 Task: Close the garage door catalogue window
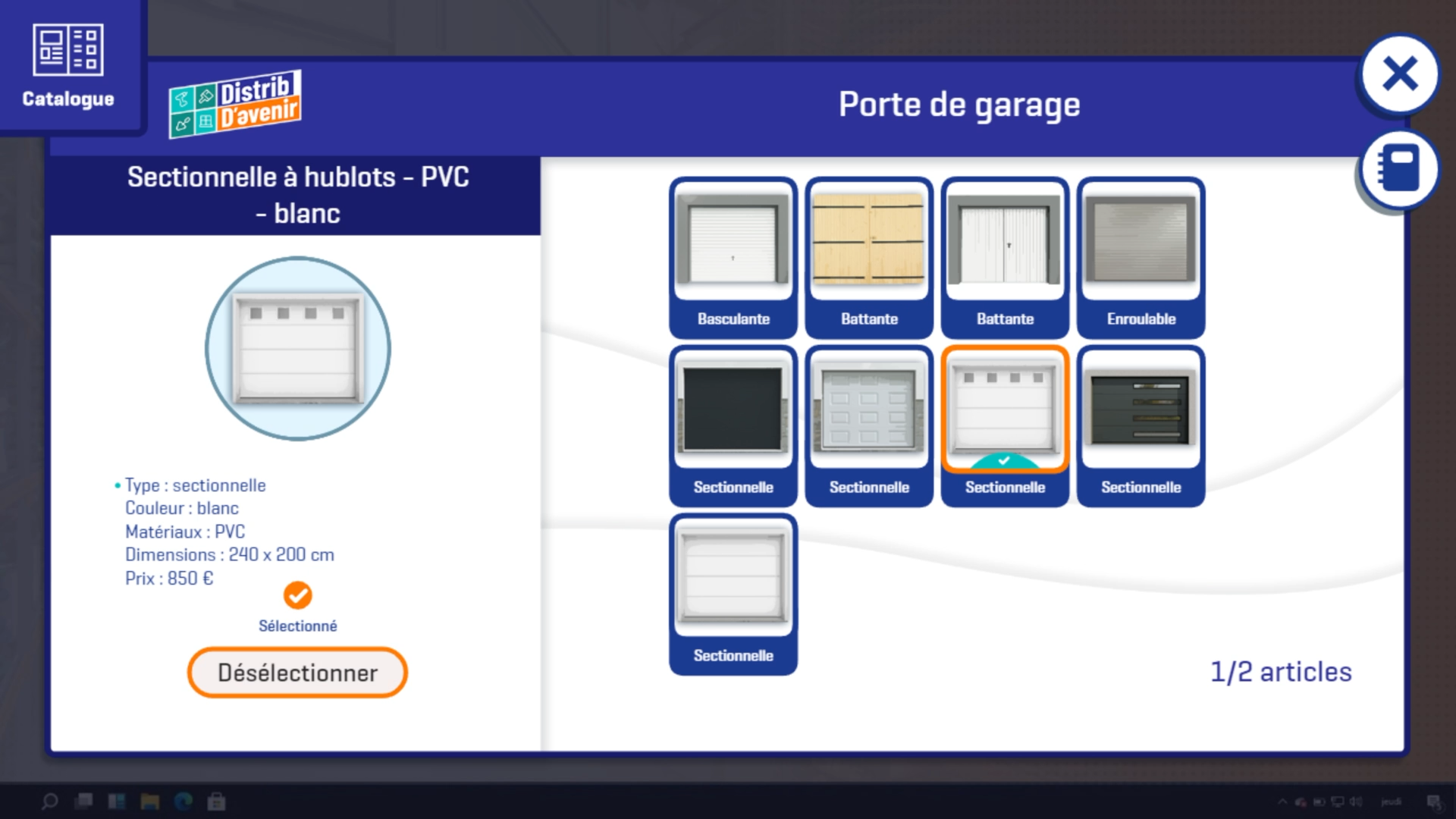click(x=1399, y=74)
